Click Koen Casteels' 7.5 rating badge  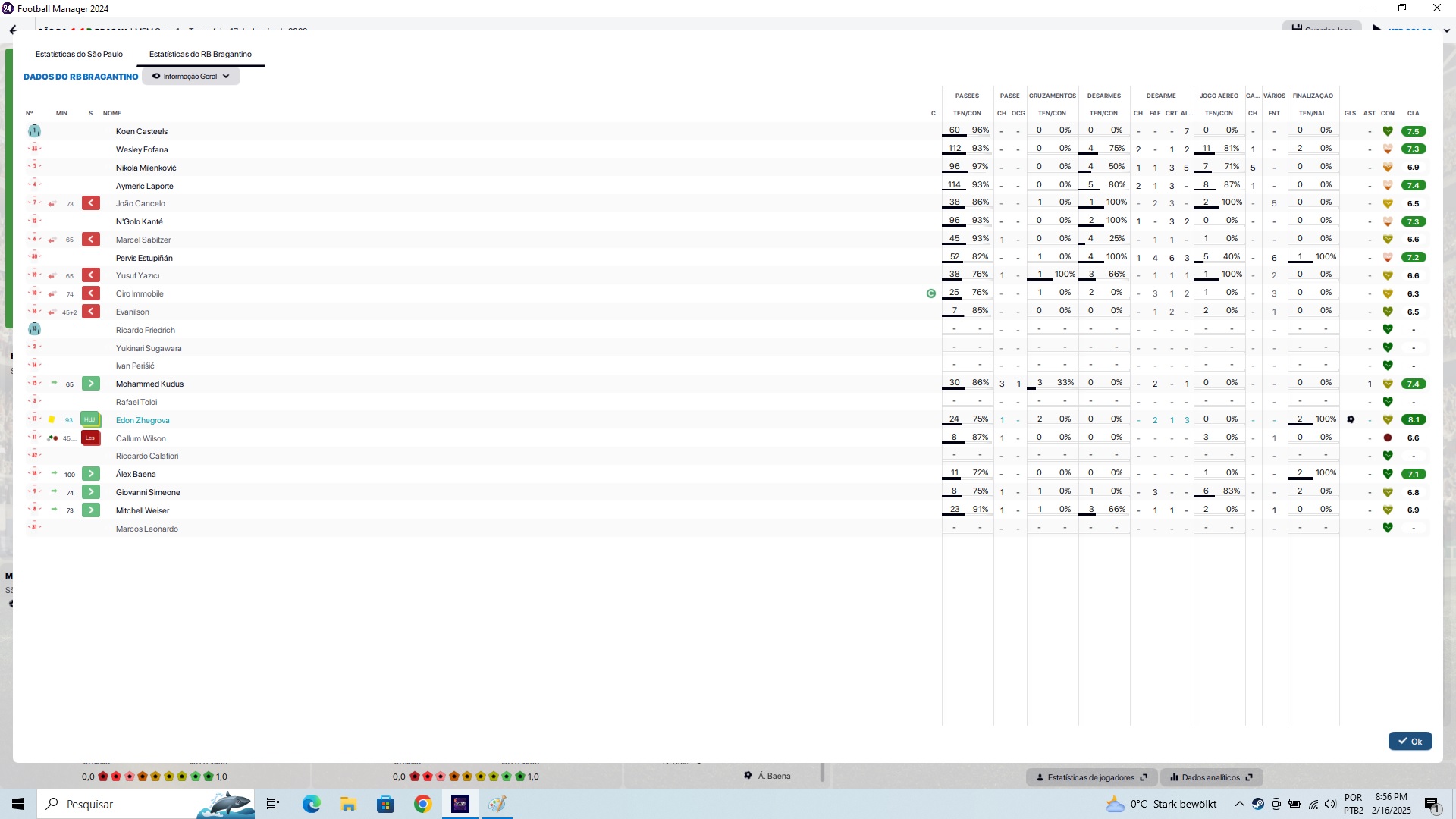coord(1414,131)
